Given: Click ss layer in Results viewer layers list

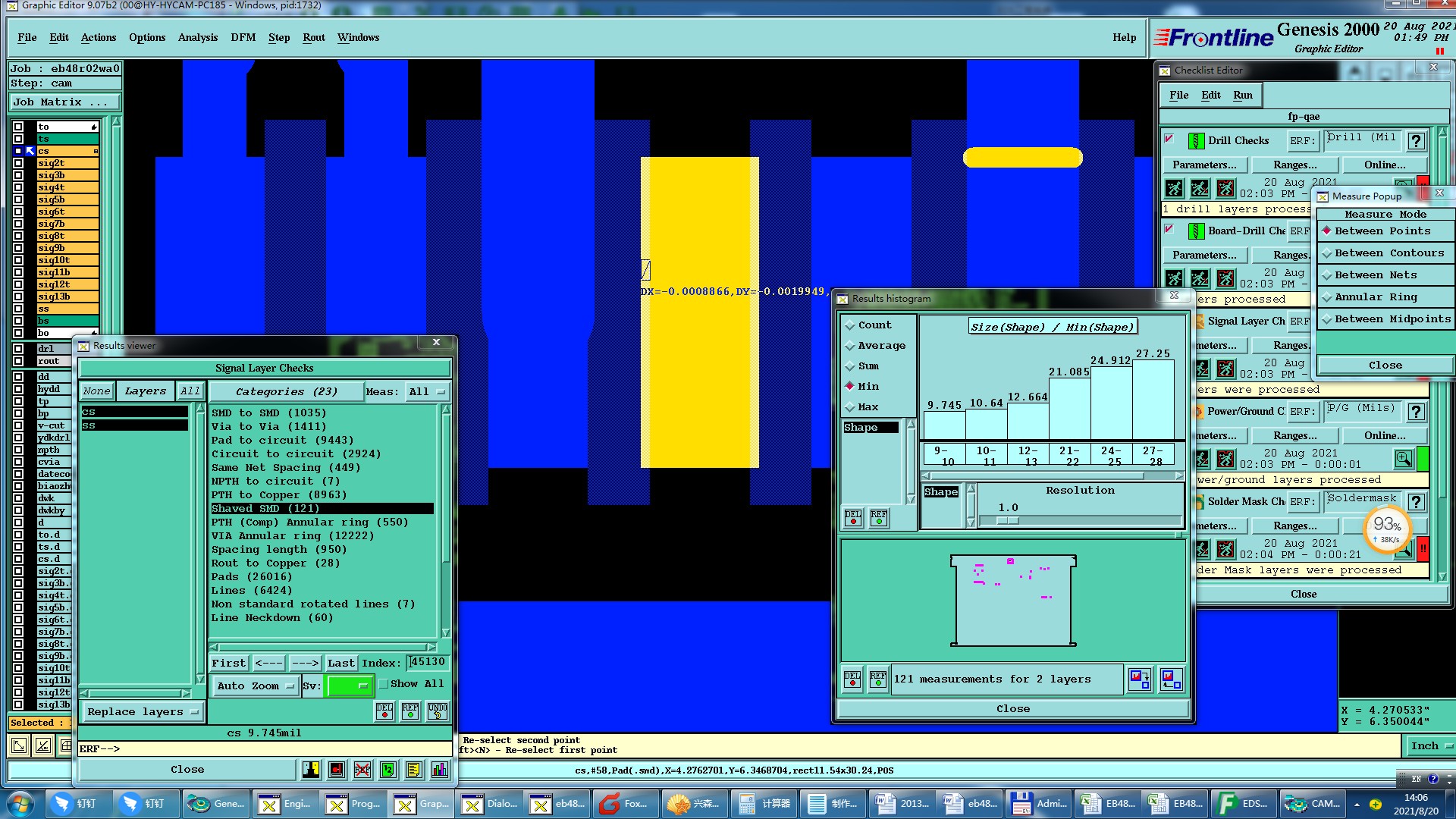Looking at the screenshot, I should click(x=134, y=426).
